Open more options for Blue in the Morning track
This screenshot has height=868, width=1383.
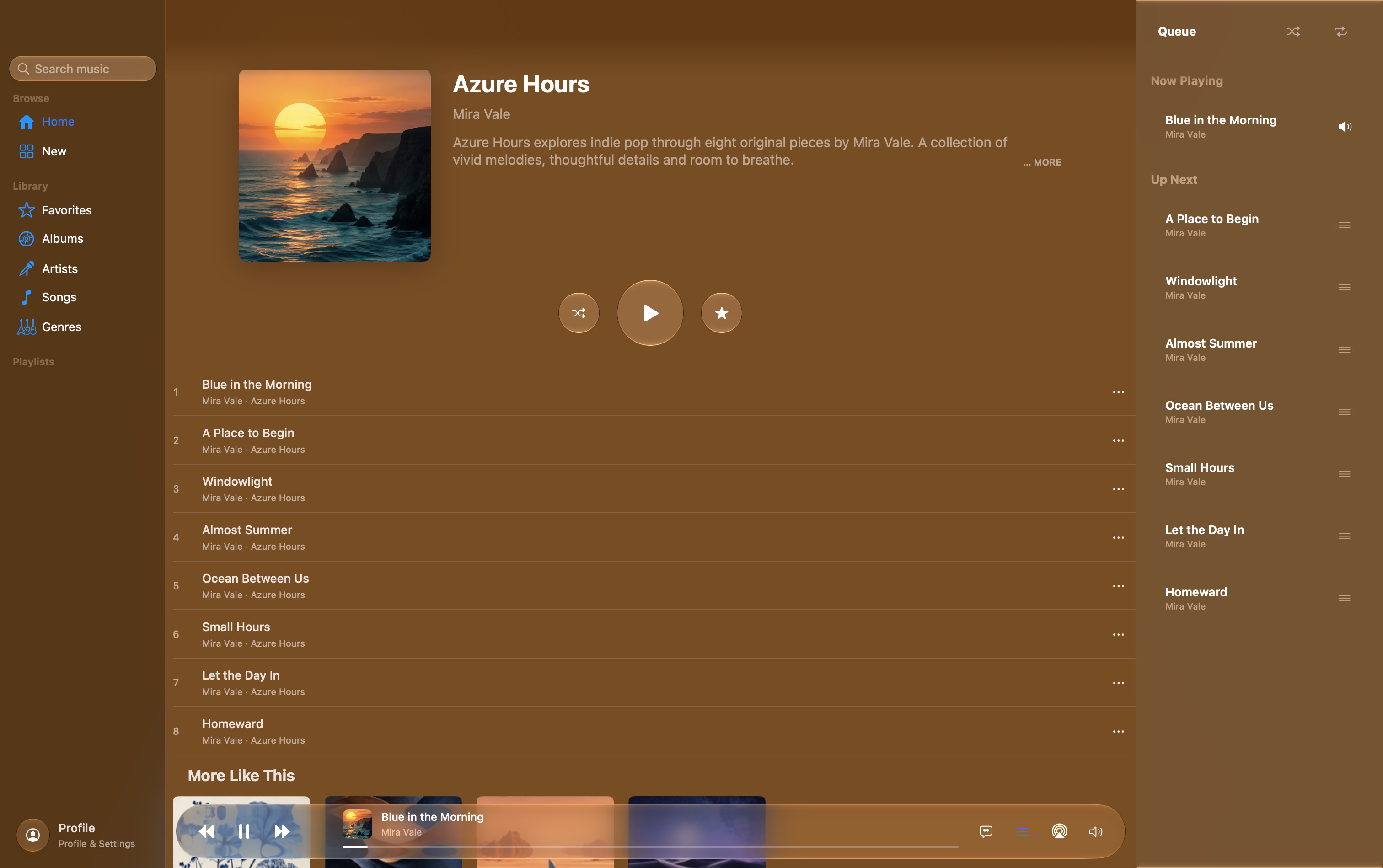tap(1118, 392)
